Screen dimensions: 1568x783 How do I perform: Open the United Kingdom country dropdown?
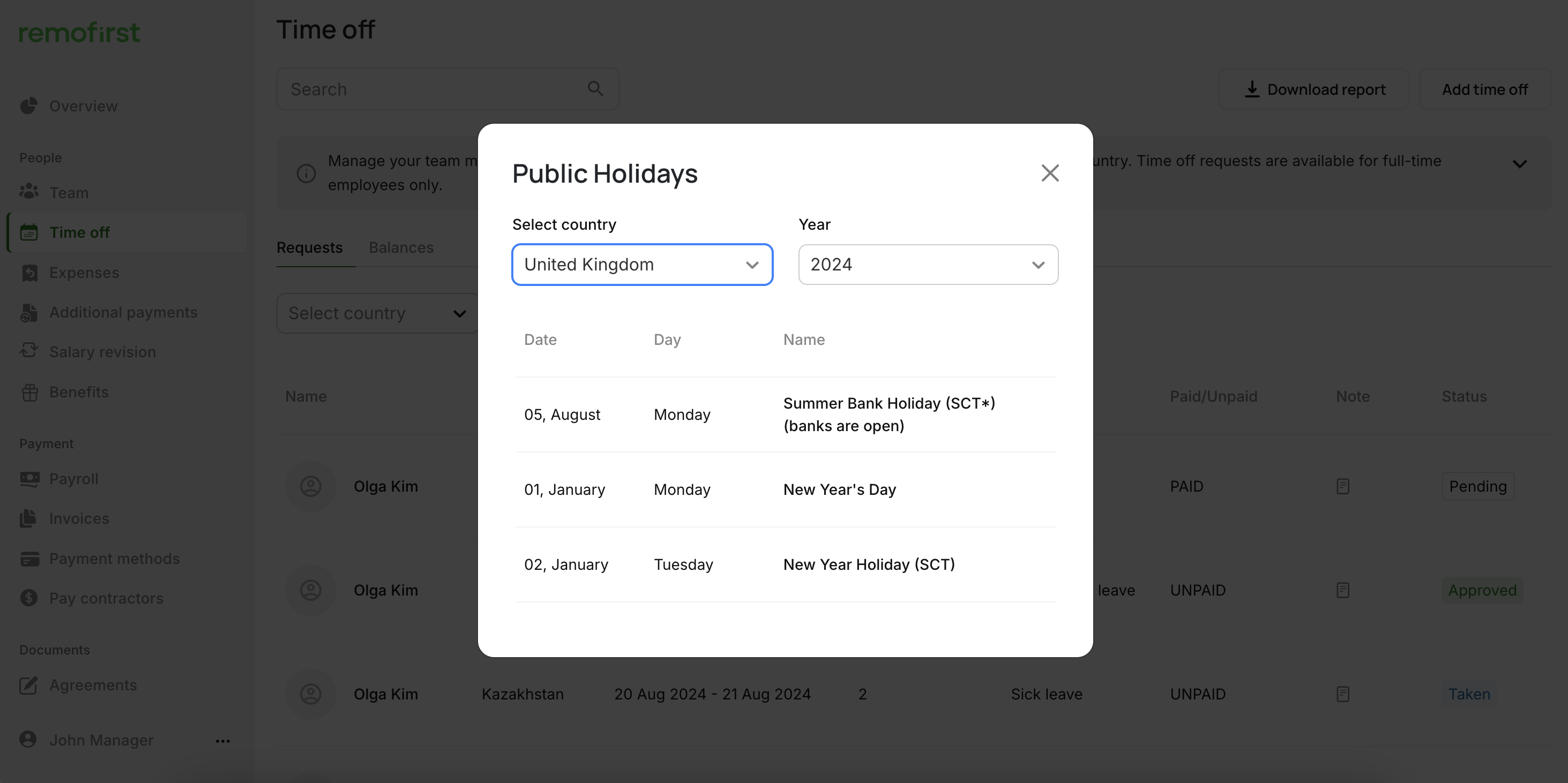pyautogui.click(x=641, y=265)
